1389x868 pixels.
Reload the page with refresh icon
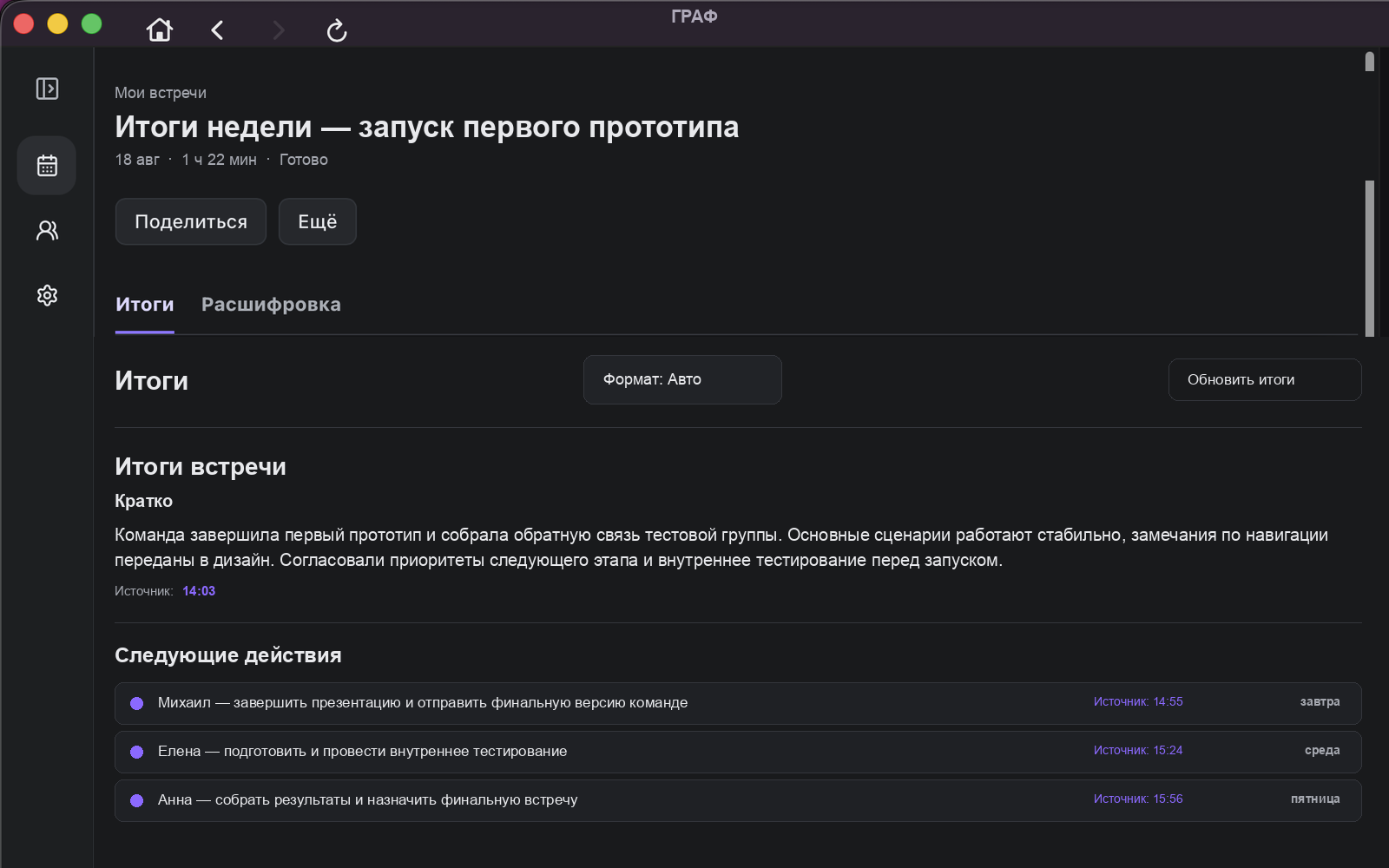[x=337, y=30]
